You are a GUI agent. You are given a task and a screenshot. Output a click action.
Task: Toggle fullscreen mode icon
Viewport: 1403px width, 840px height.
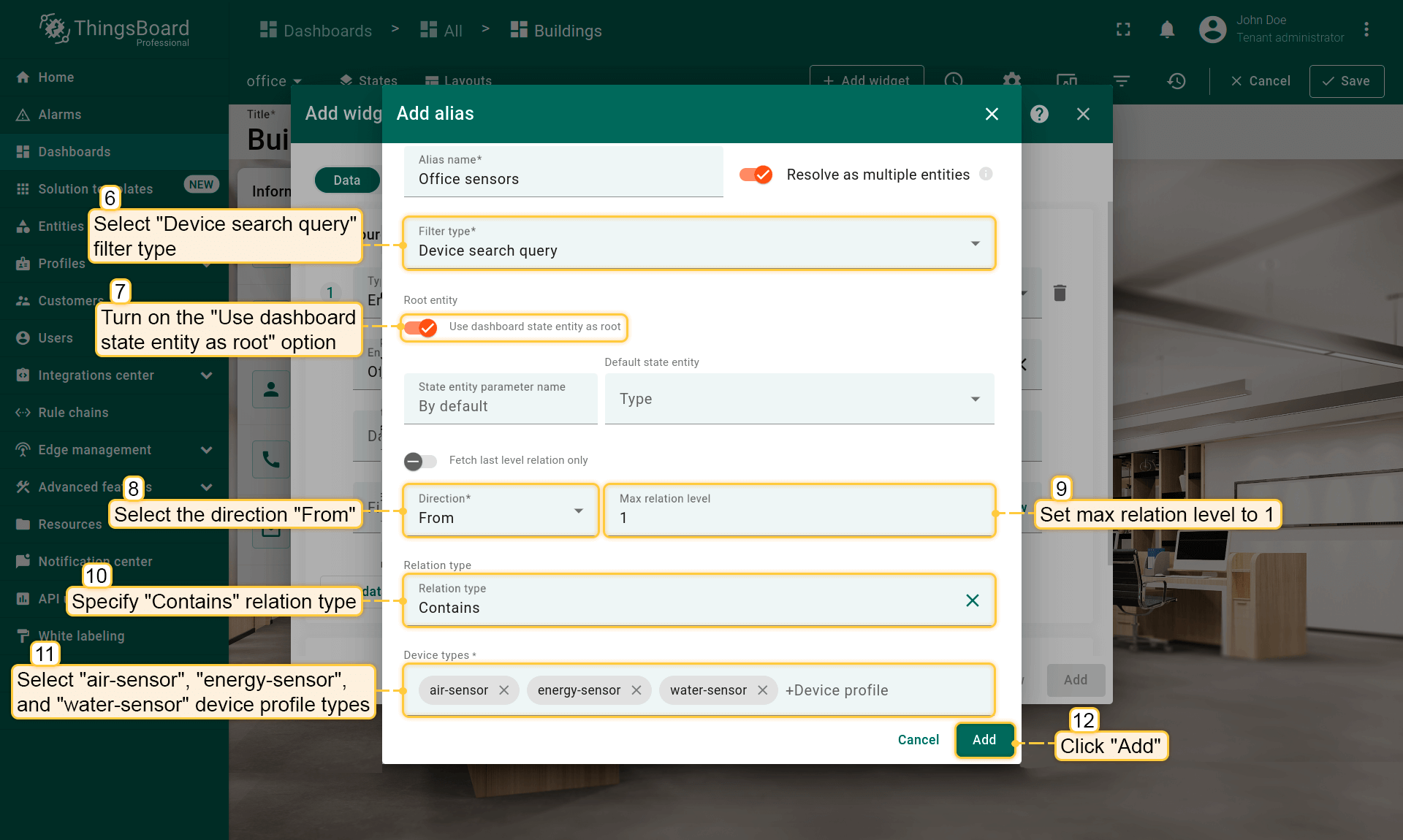(1123, 30)
